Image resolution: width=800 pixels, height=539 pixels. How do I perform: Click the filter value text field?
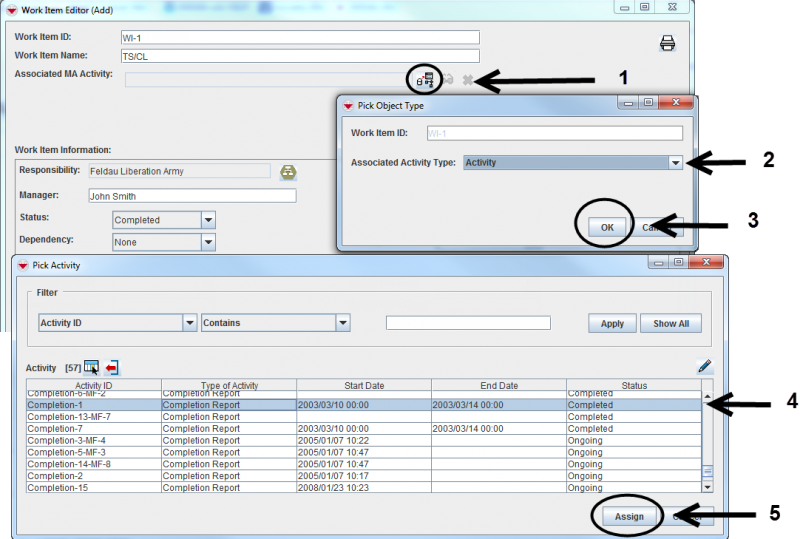468,323
